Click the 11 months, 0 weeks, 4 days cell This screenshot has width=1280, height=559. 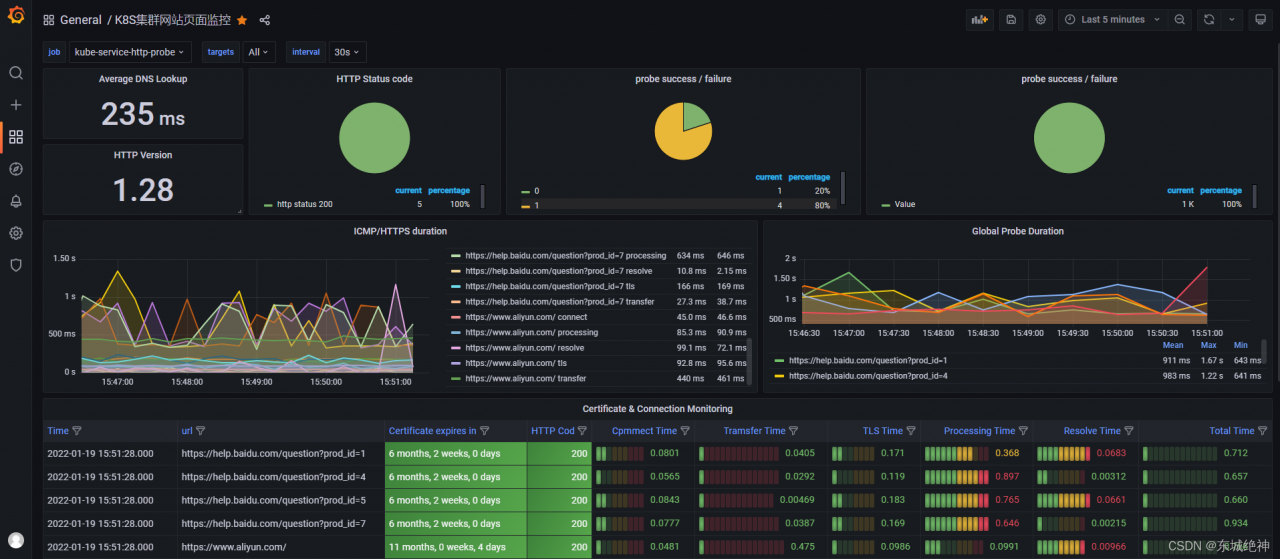coord(456,547)
